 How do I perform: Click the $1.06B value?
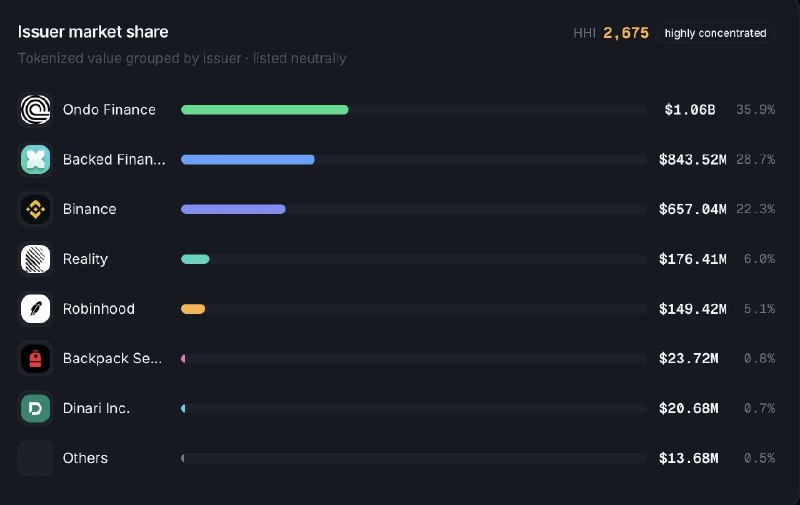pos(690,110)
